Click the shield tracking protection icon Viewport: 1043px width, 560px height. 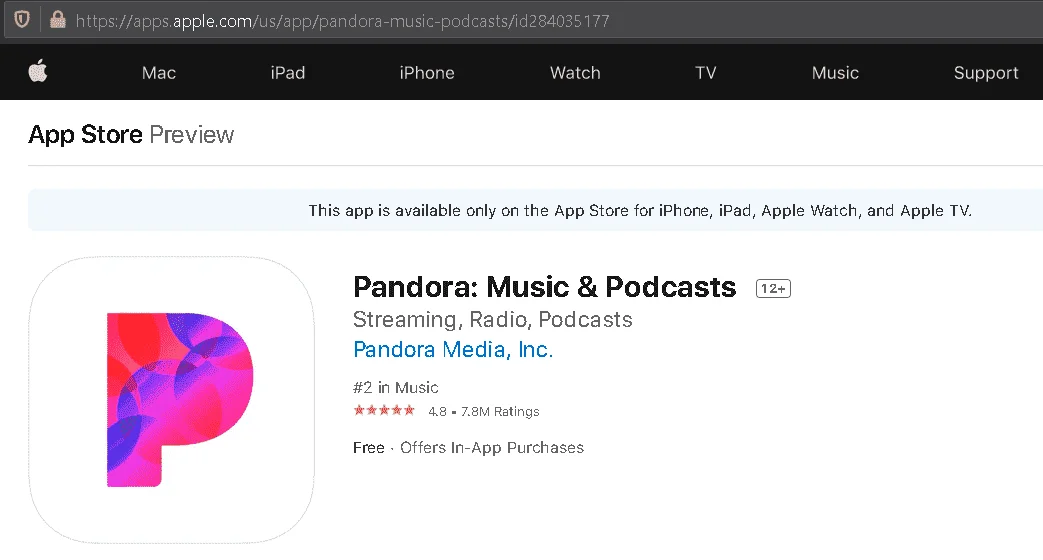22,19
